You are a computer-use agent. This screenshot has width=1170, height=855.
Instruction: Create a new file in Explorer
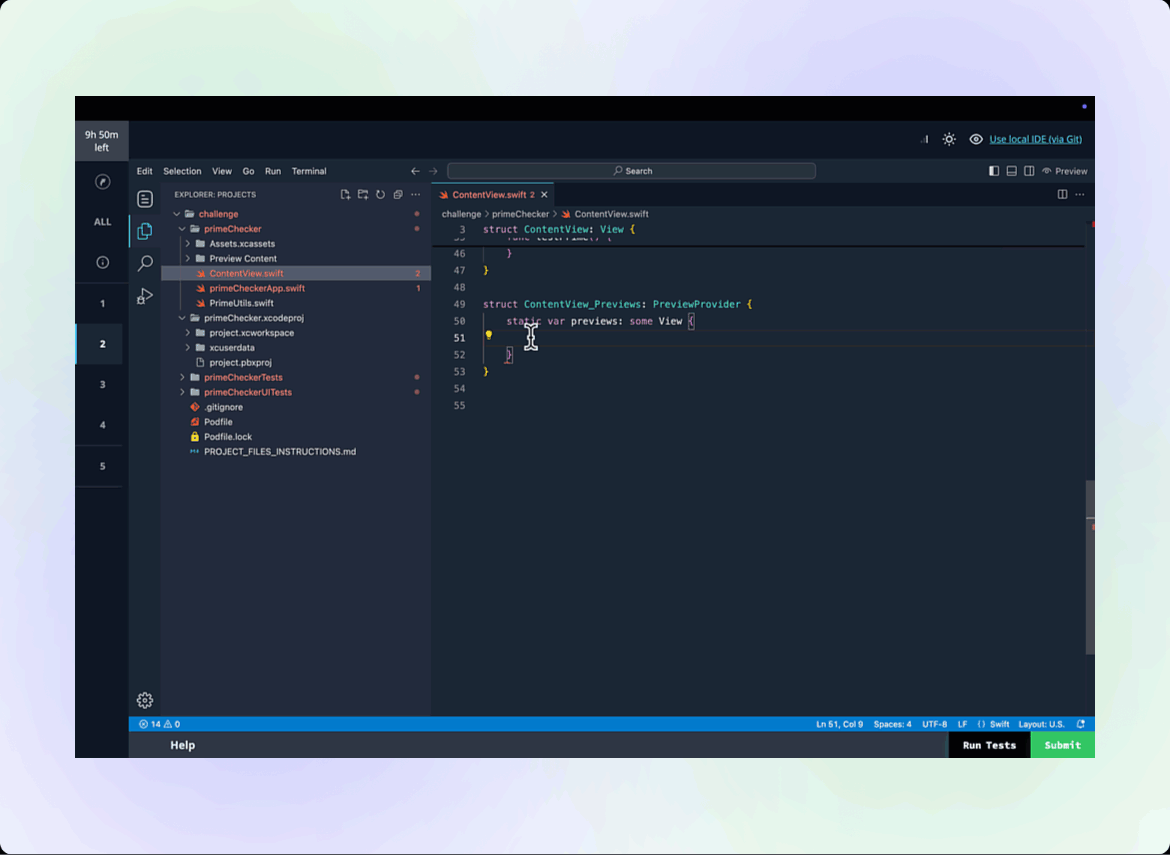point(345,195)
